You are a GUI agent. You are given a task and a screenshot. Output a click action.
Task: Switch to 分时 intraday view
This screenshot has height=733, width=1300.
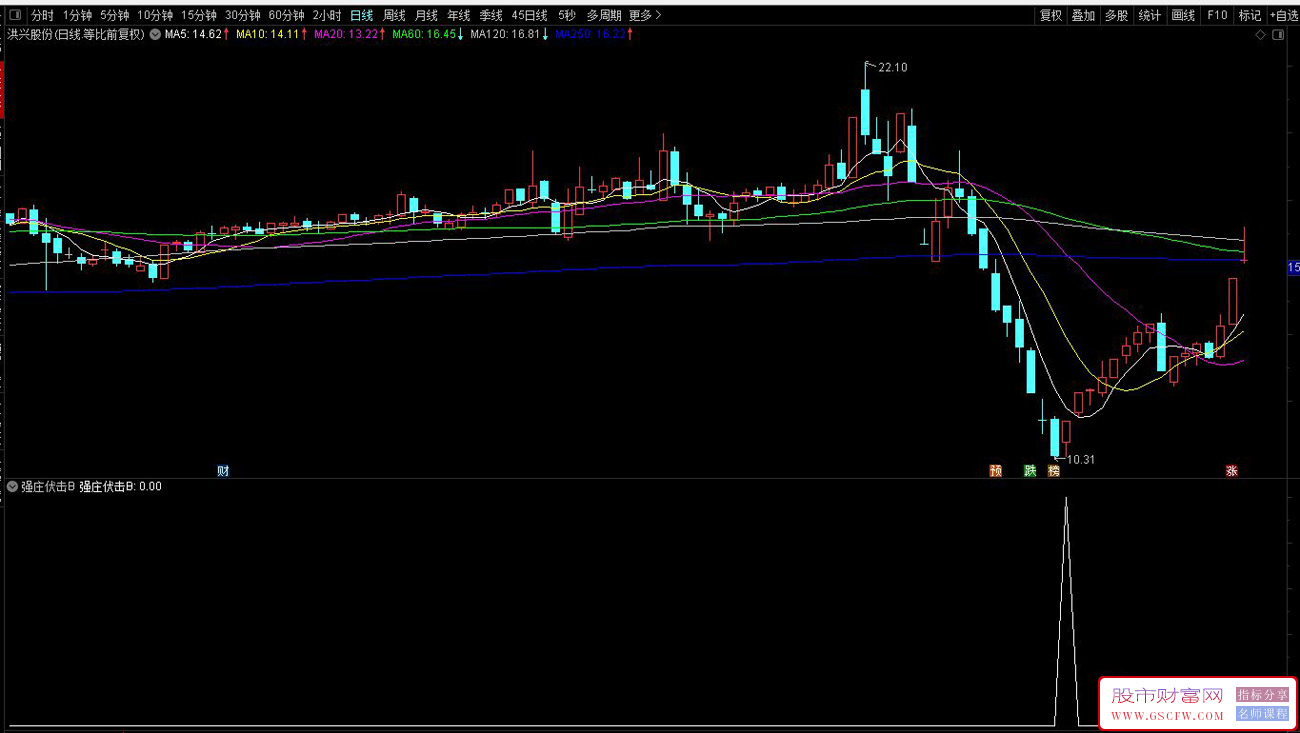(x=42, y=16)
